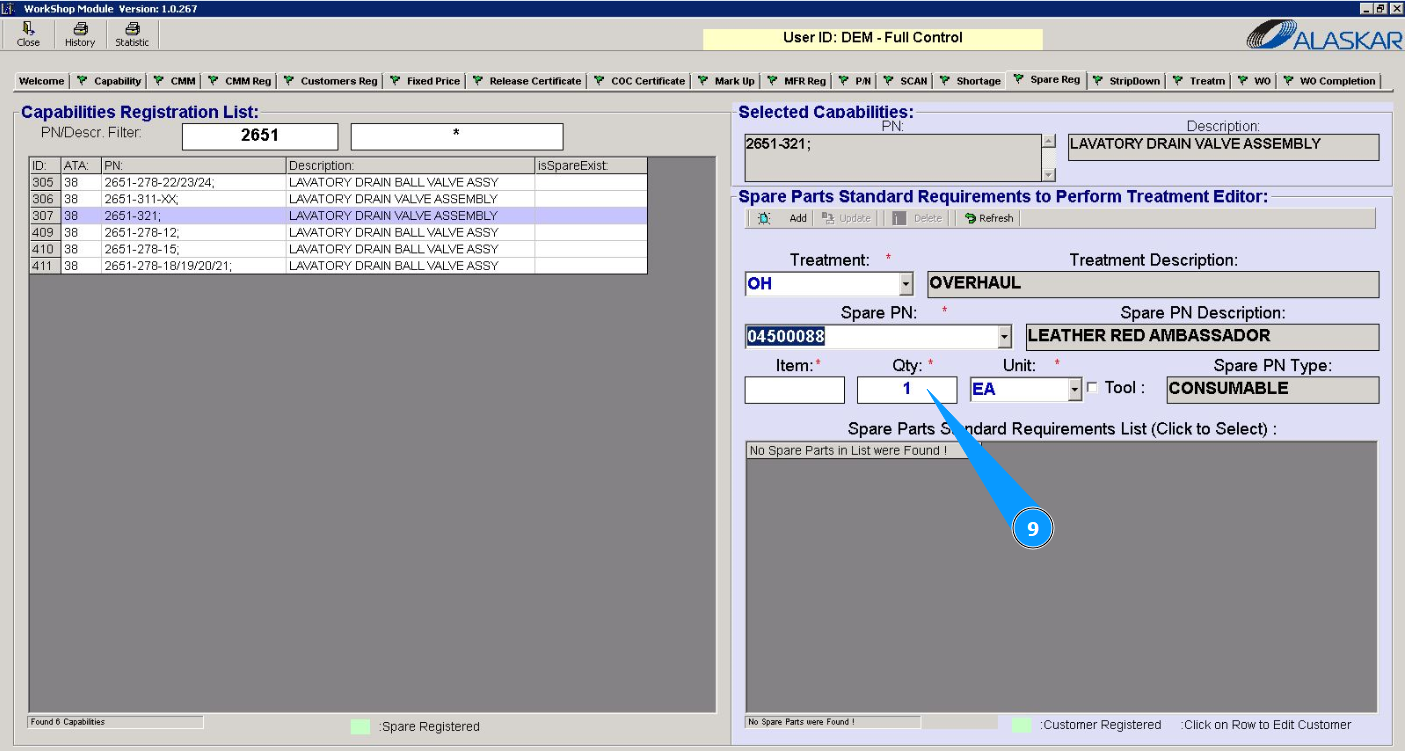
Task: Click the LAVATORY DRAIN VALVE ASSEMBLY description box
Action: pyautogui.click(x=1223, y=147)
